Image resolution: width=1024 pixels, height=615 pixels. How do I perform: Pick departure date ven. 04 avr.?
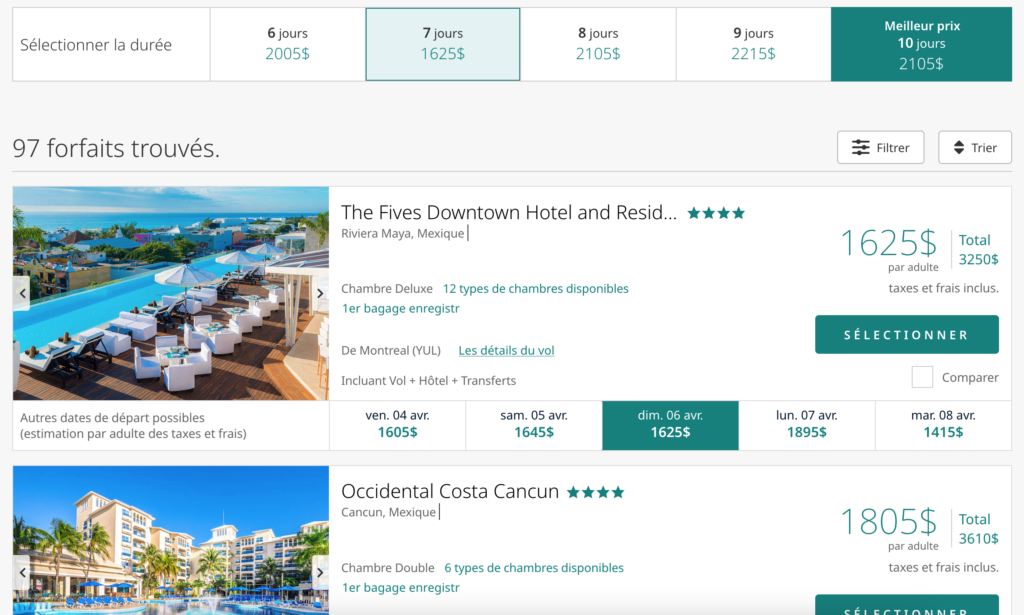point(397,425)
